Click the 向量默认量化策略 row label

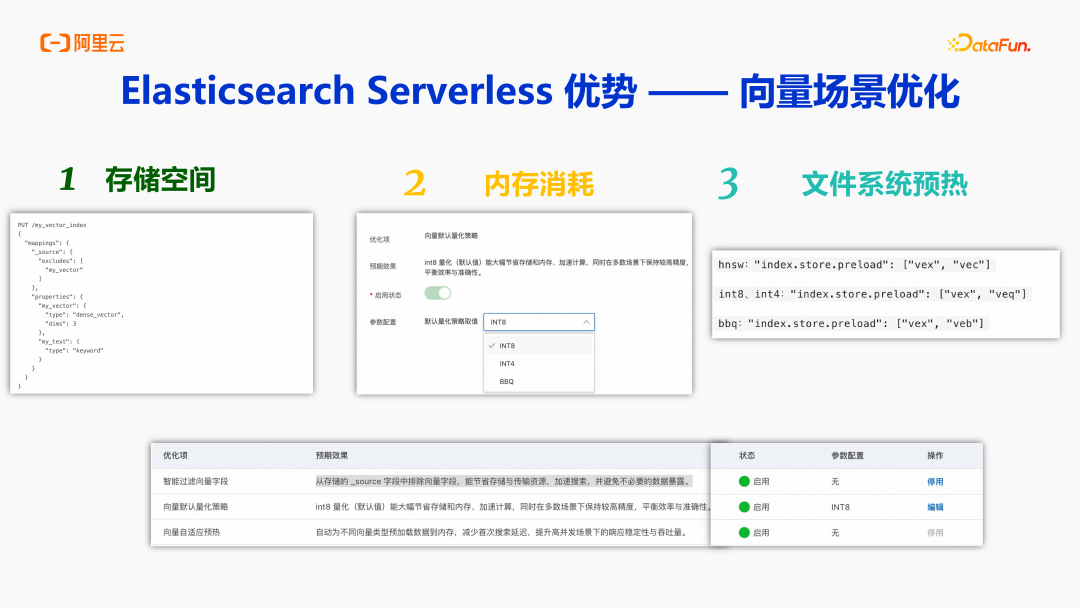coord(196,507)
